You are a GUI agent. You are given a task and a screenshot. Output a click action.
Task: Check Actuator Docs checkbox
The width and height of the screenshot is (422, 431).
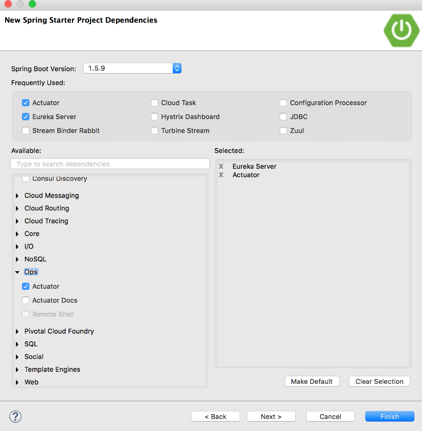pyautogui.click(x=26, y=300)
